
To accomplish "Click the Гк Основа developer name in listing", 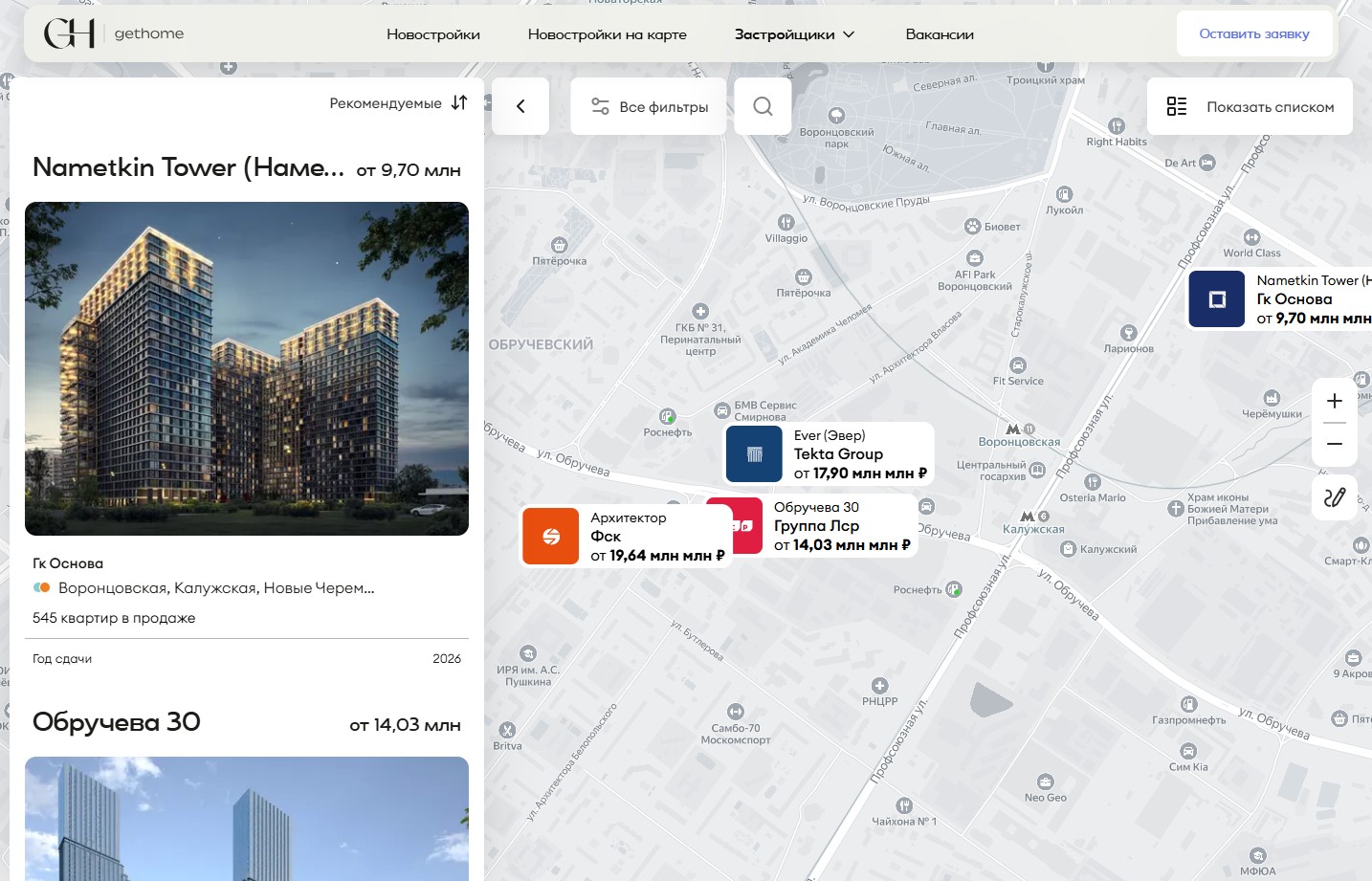I will point(68,563).
